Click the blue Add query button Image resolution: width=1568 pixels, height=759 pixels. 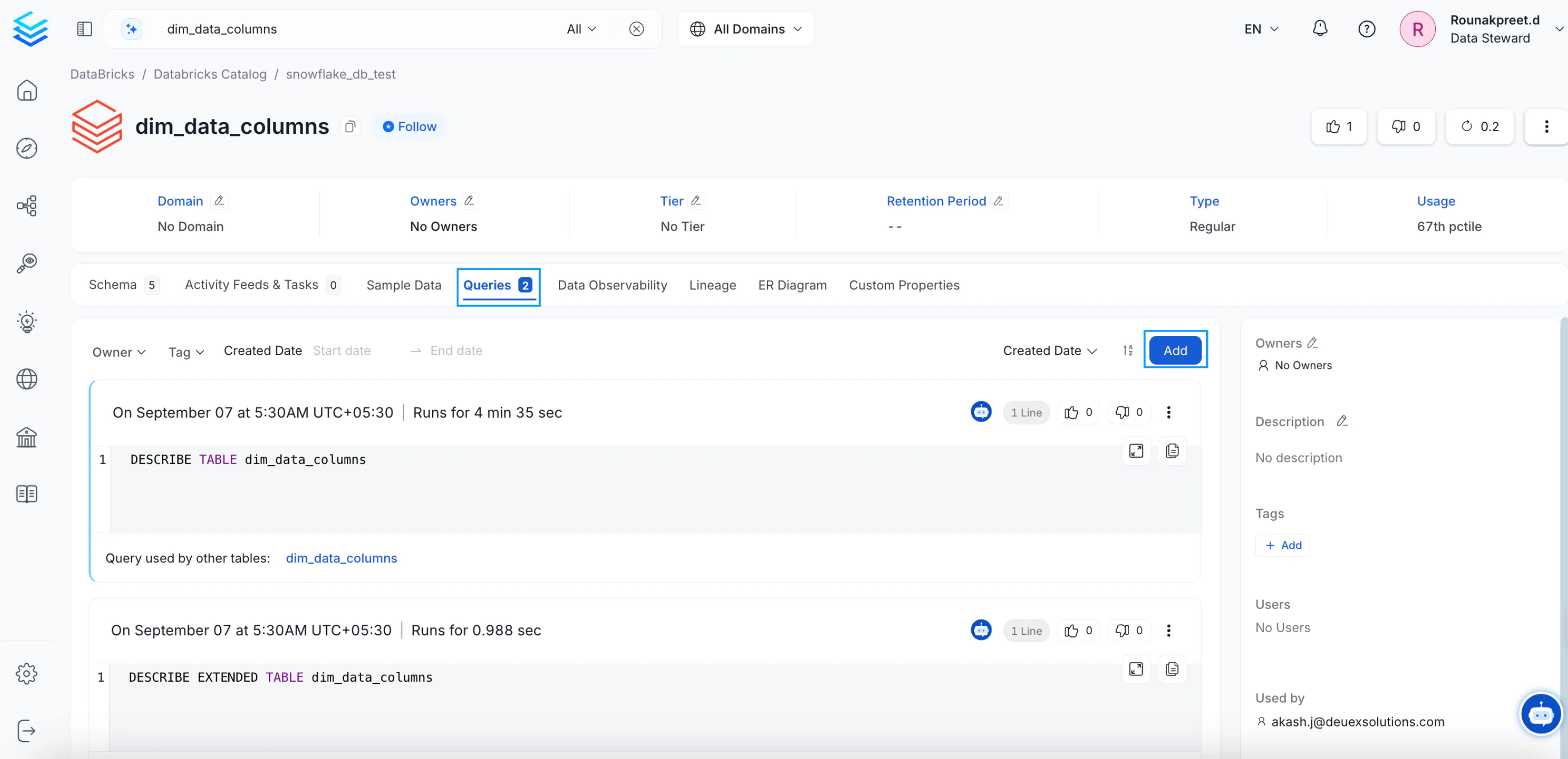1175,350
